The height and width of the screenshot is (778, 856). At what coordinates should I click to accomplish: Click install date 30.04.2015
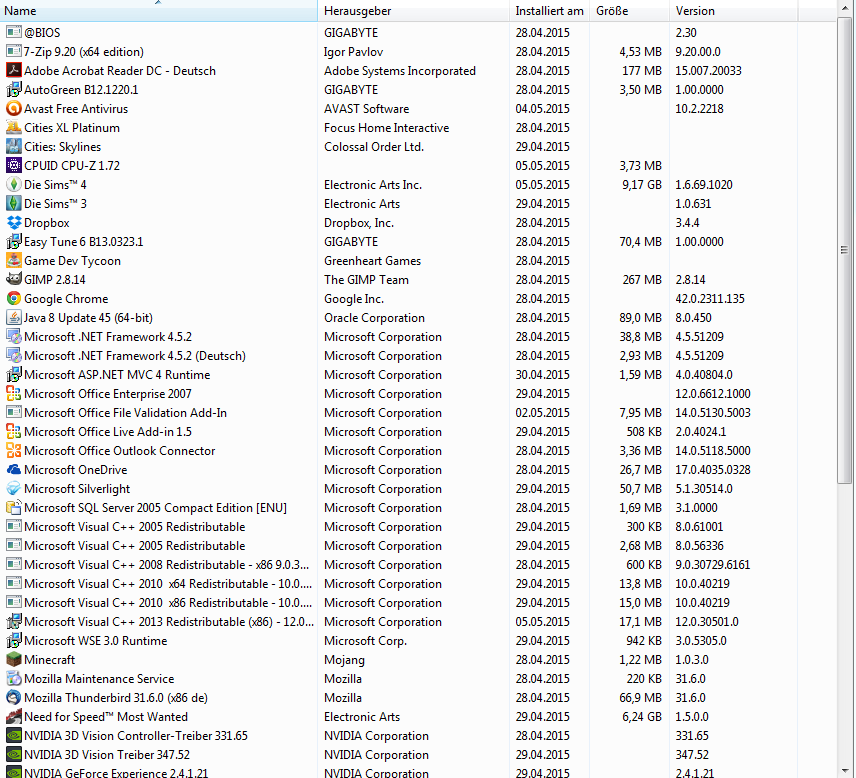click(x=543, y=375)
